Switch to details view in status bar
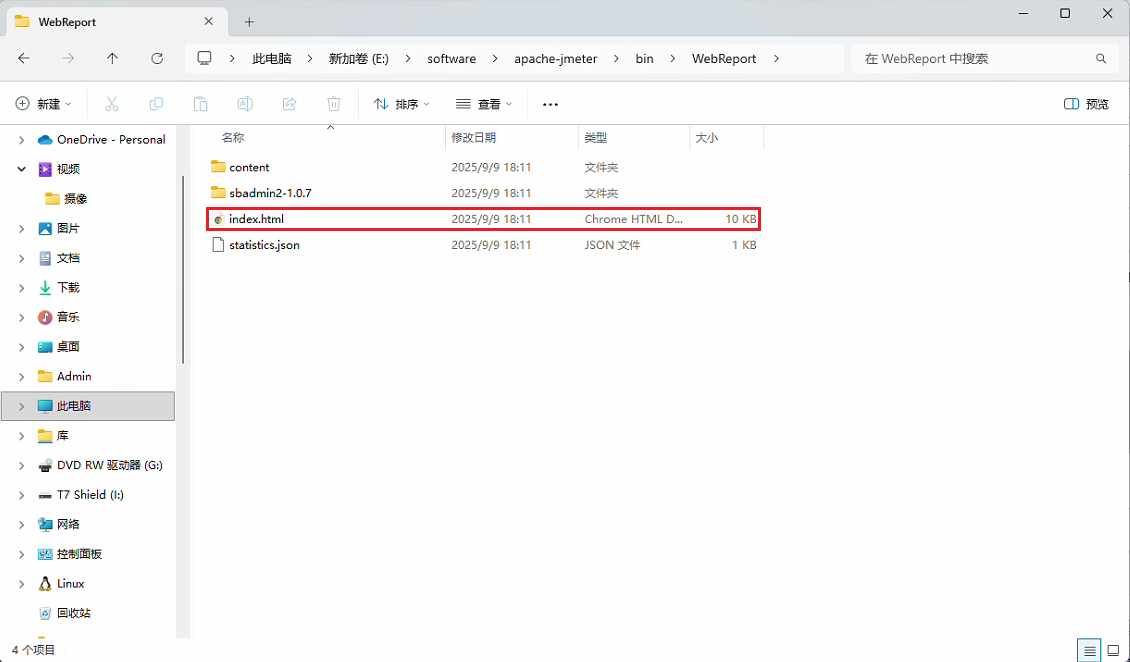Screen dimensions: 1130x662 pyautogui.click(x=1089, y=650)
